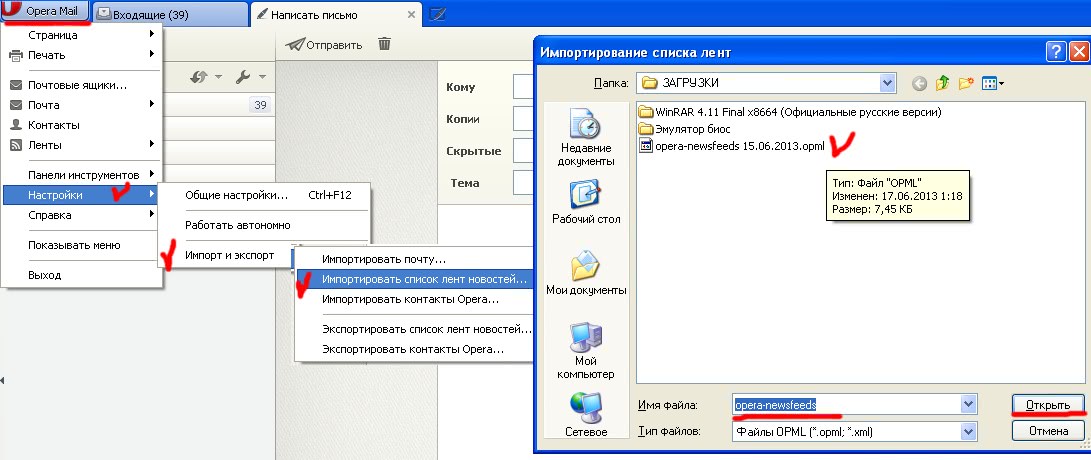Open Панели инструментов submenu
The width and height of the screenshot is (1091, 460).
click(x=82, y=175)
